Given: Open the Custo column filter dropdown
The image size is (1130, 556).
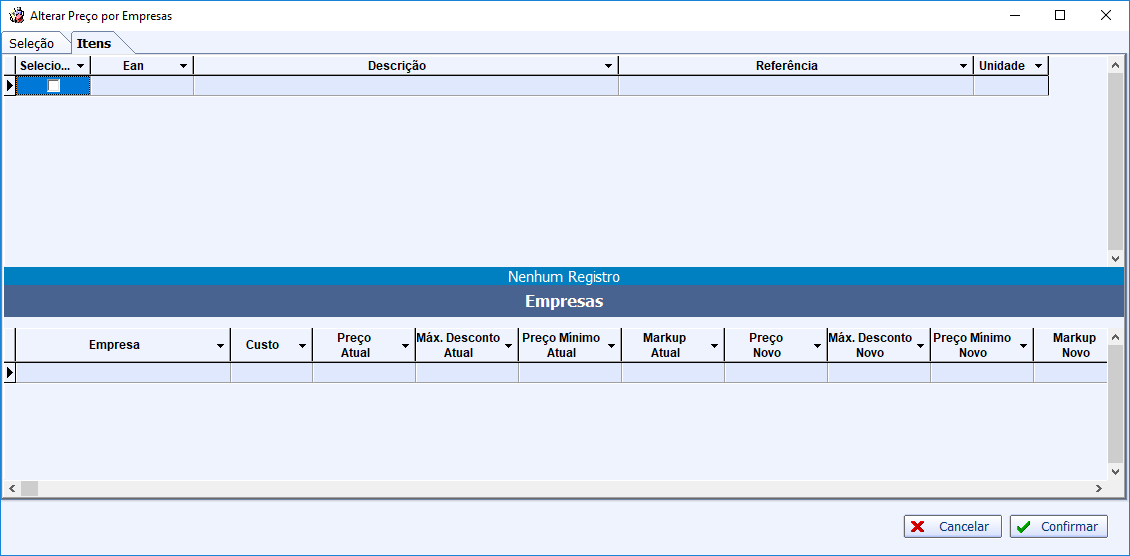Looking at the screenshot, I should pyautogui.click(x=302, y=346).
